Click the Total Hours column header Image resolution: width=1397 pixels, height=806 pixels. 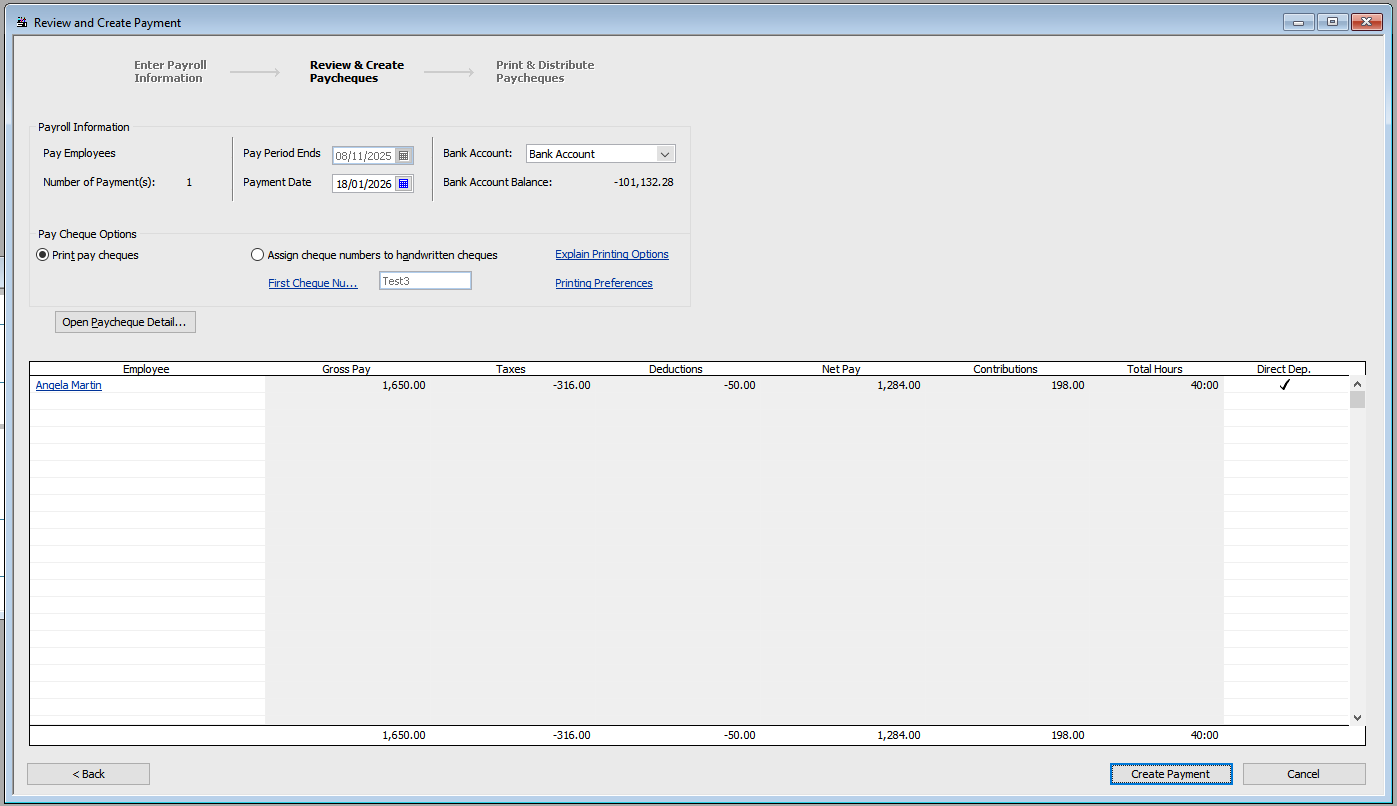[1155, 369]
